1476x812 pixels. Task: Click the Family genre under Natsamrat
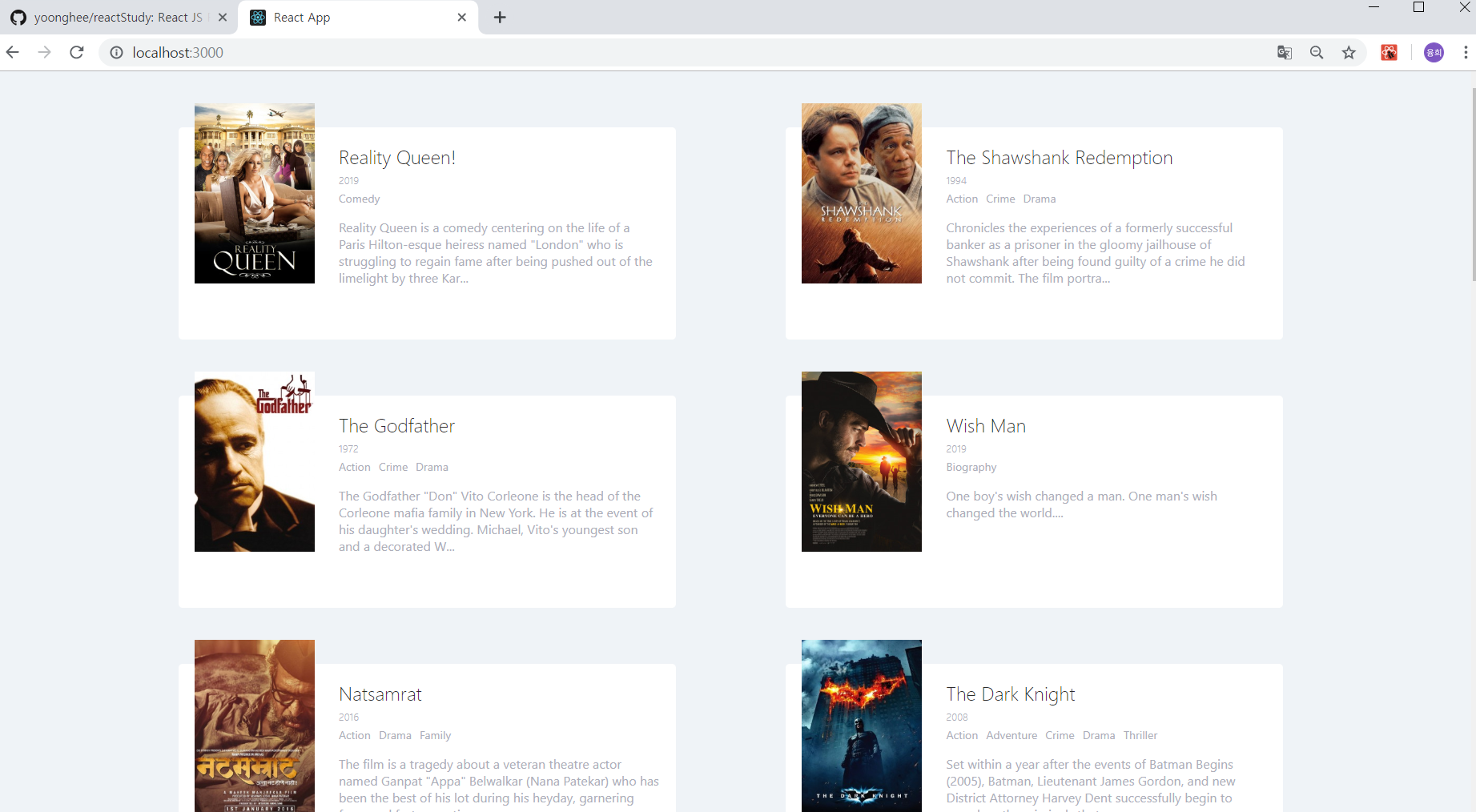pos(436,735)
